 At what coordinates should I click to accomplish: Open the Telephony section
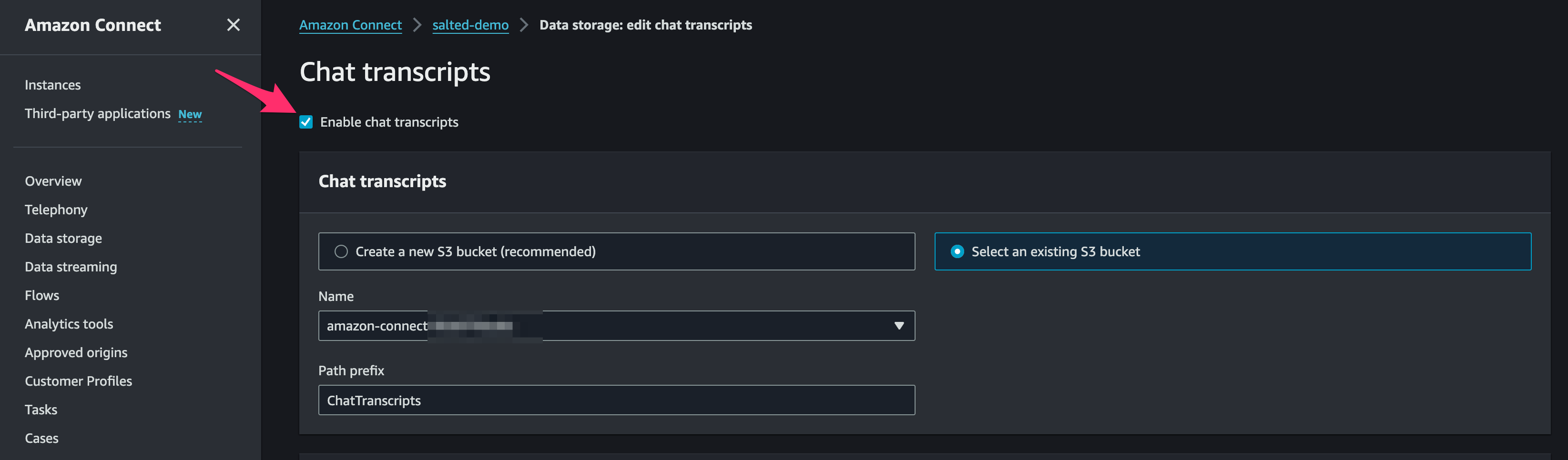[x=56, y=210]
